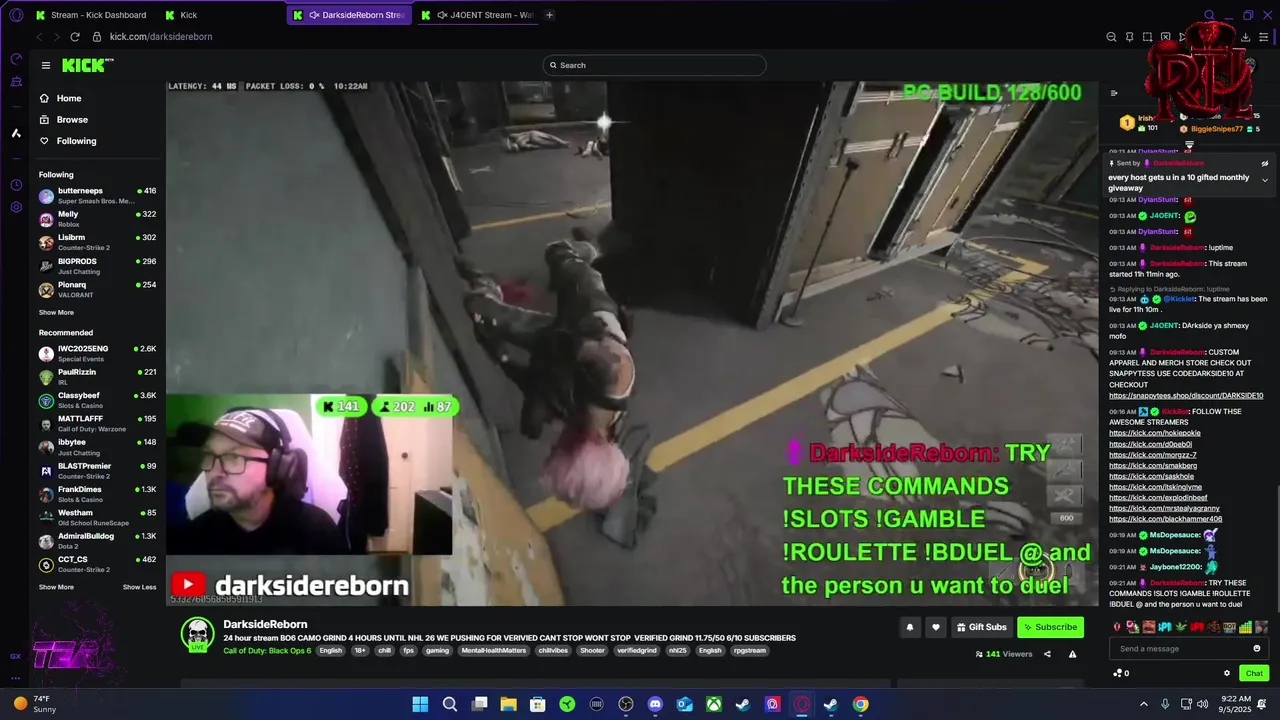Screen dimensions: 1280x720
Task: Click browser zoom out icon
Action: pyautogui.click(x=1111, y=37)
